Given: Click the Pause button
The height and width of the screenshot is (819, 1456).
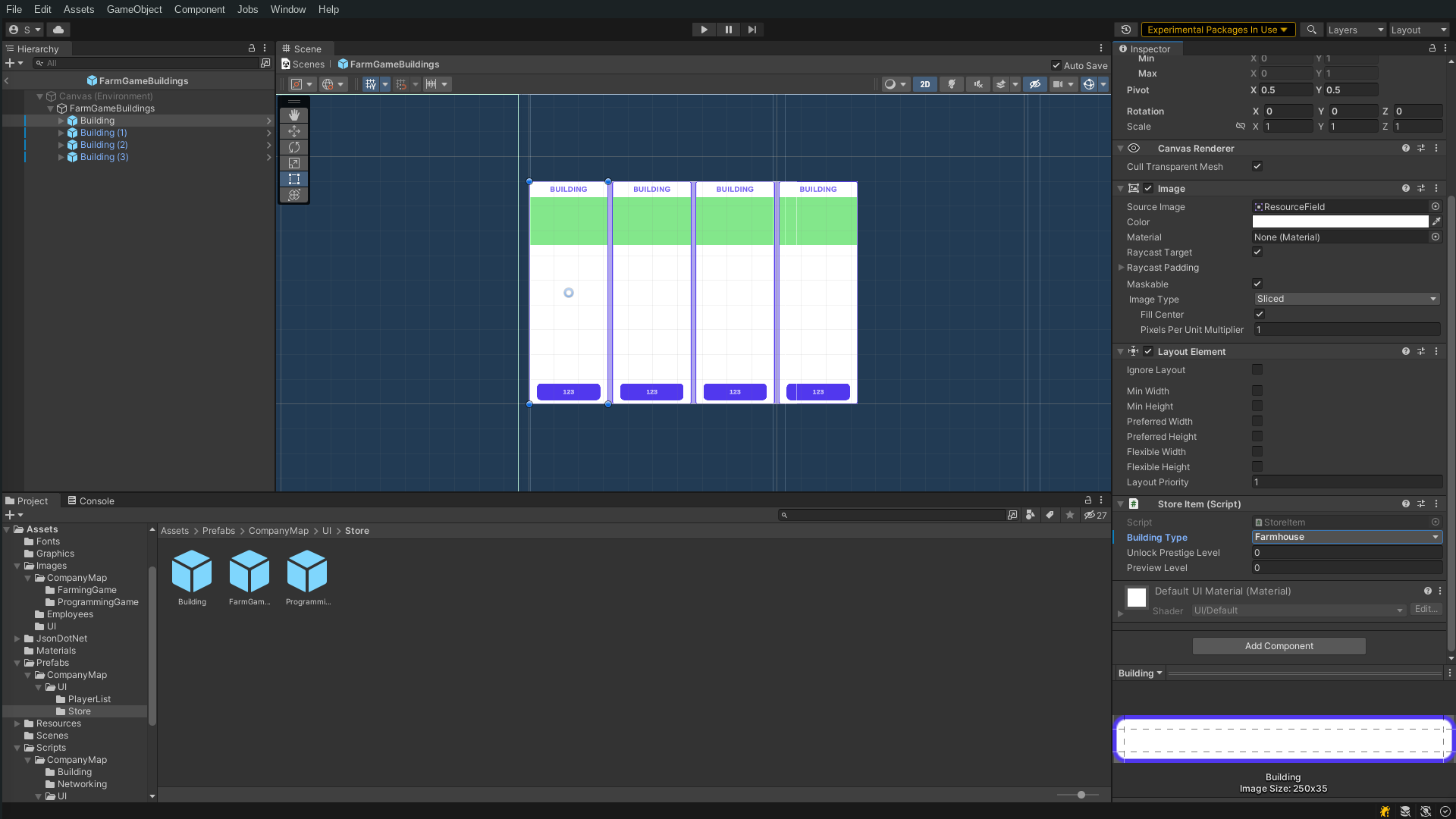Looking at the screenshot, I should (728, 30).
